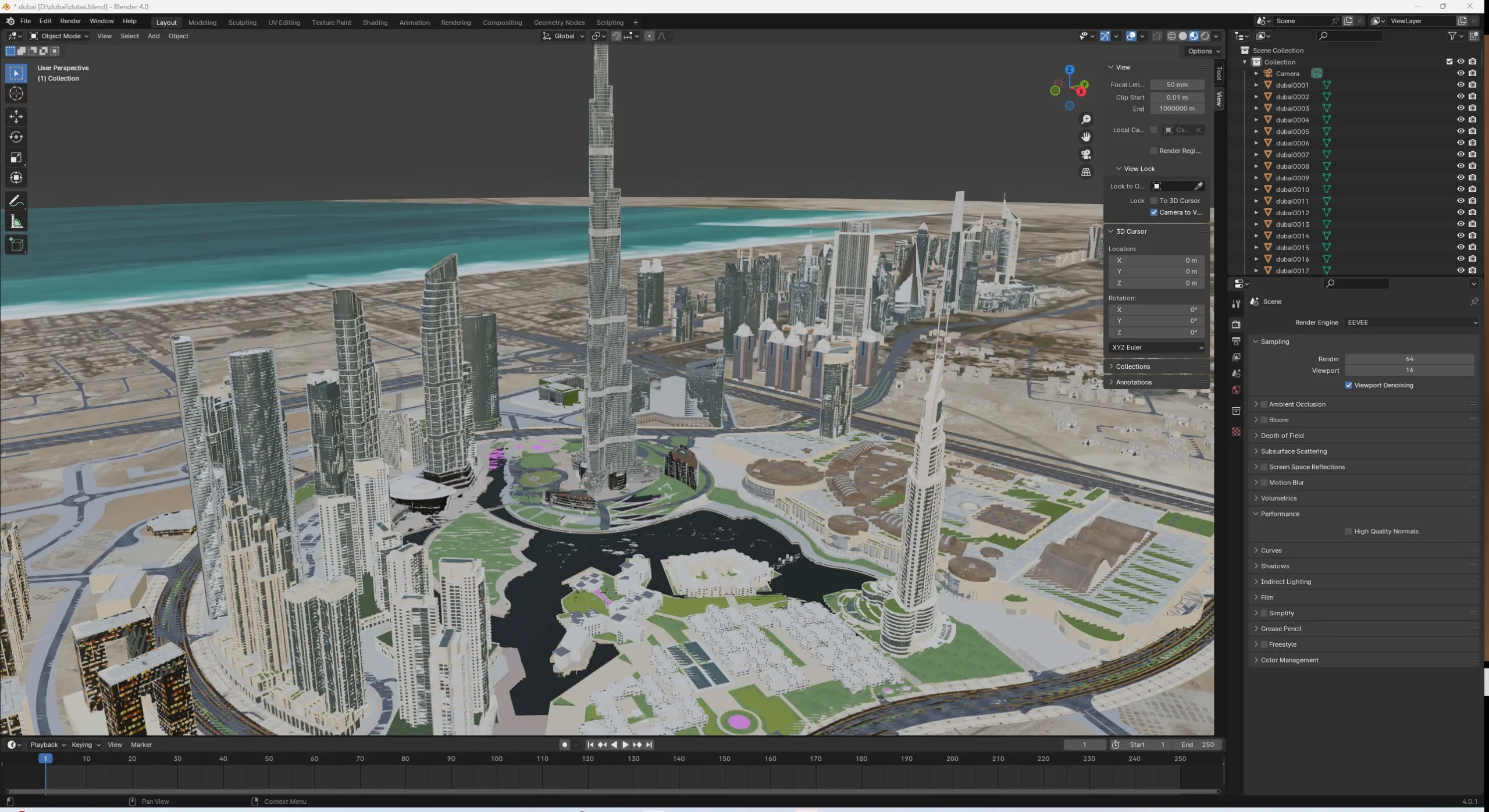Enable Viewport Denoising checkbox

1350,384
